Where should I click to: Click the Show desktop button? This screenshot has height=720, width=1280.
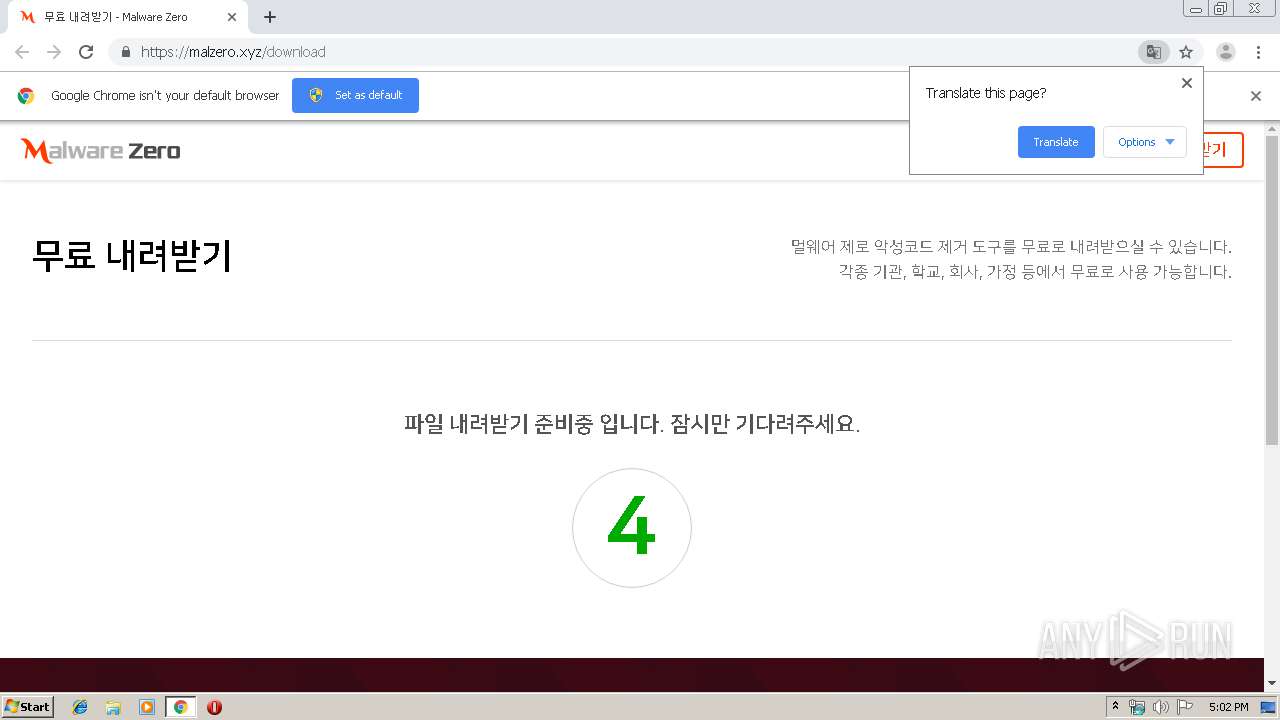pyautogui.click(x=1270, y=707)
